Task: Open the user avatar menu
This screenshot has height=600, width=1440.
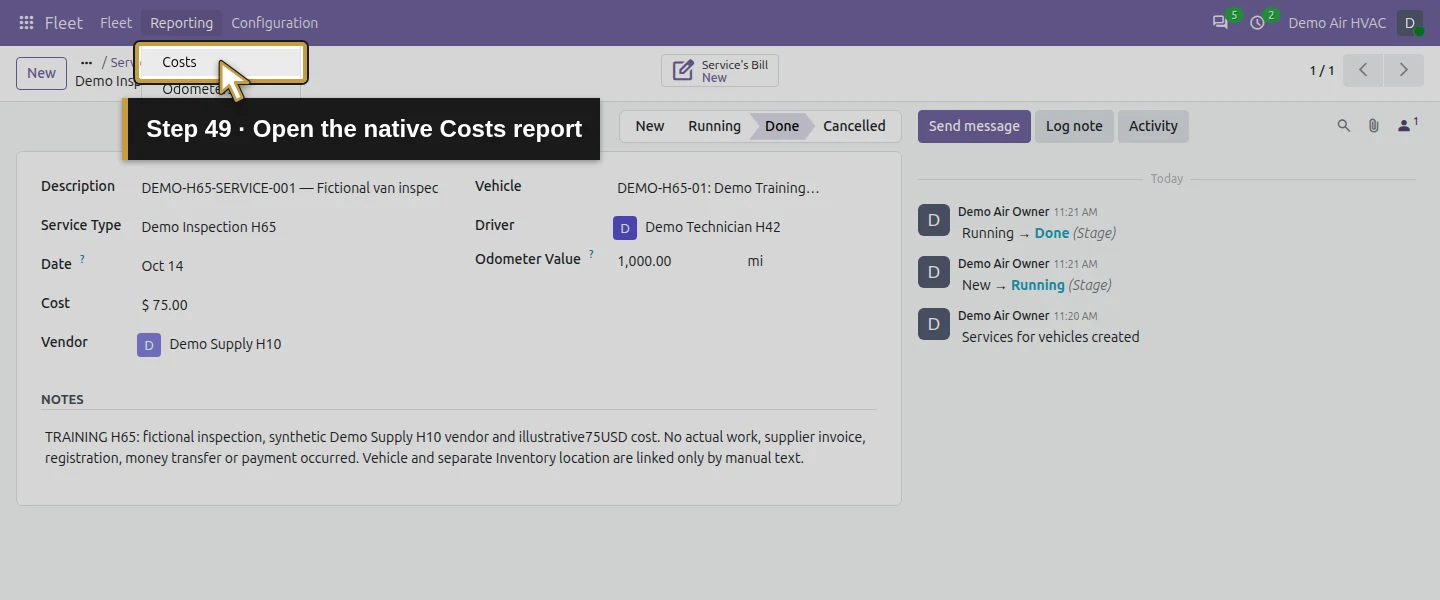Action: (1410, 23)
